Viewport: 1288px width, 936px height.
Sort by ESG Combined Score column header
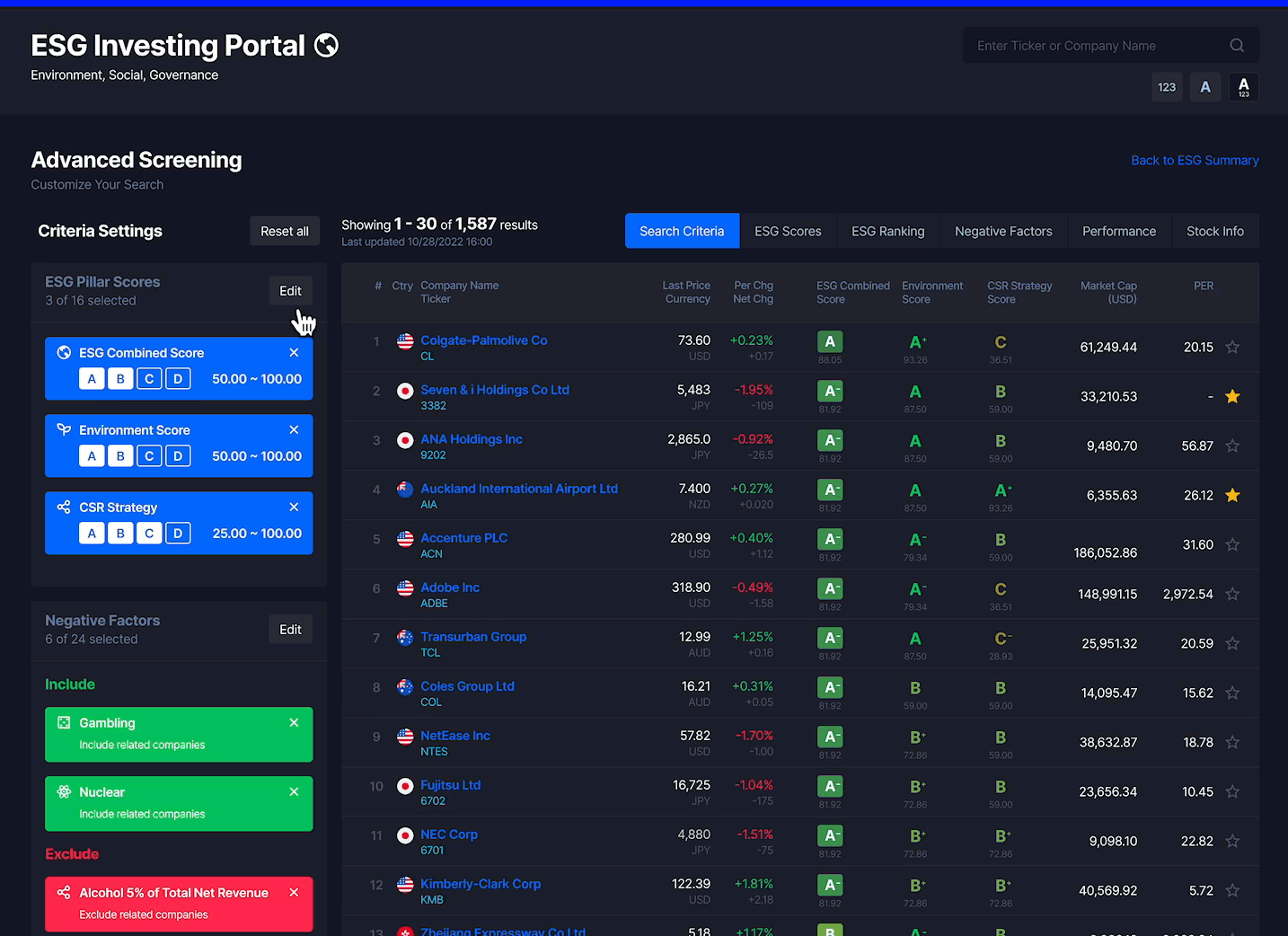(852, 292)
